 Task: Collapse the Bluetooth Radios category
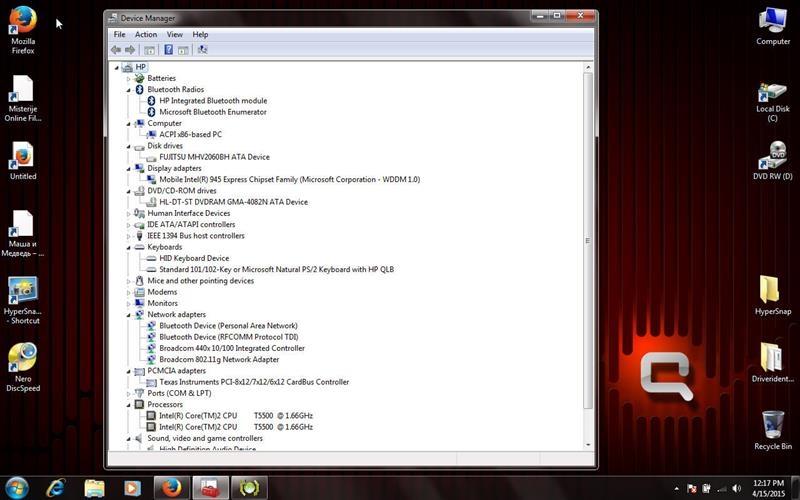tap(129, 90)
